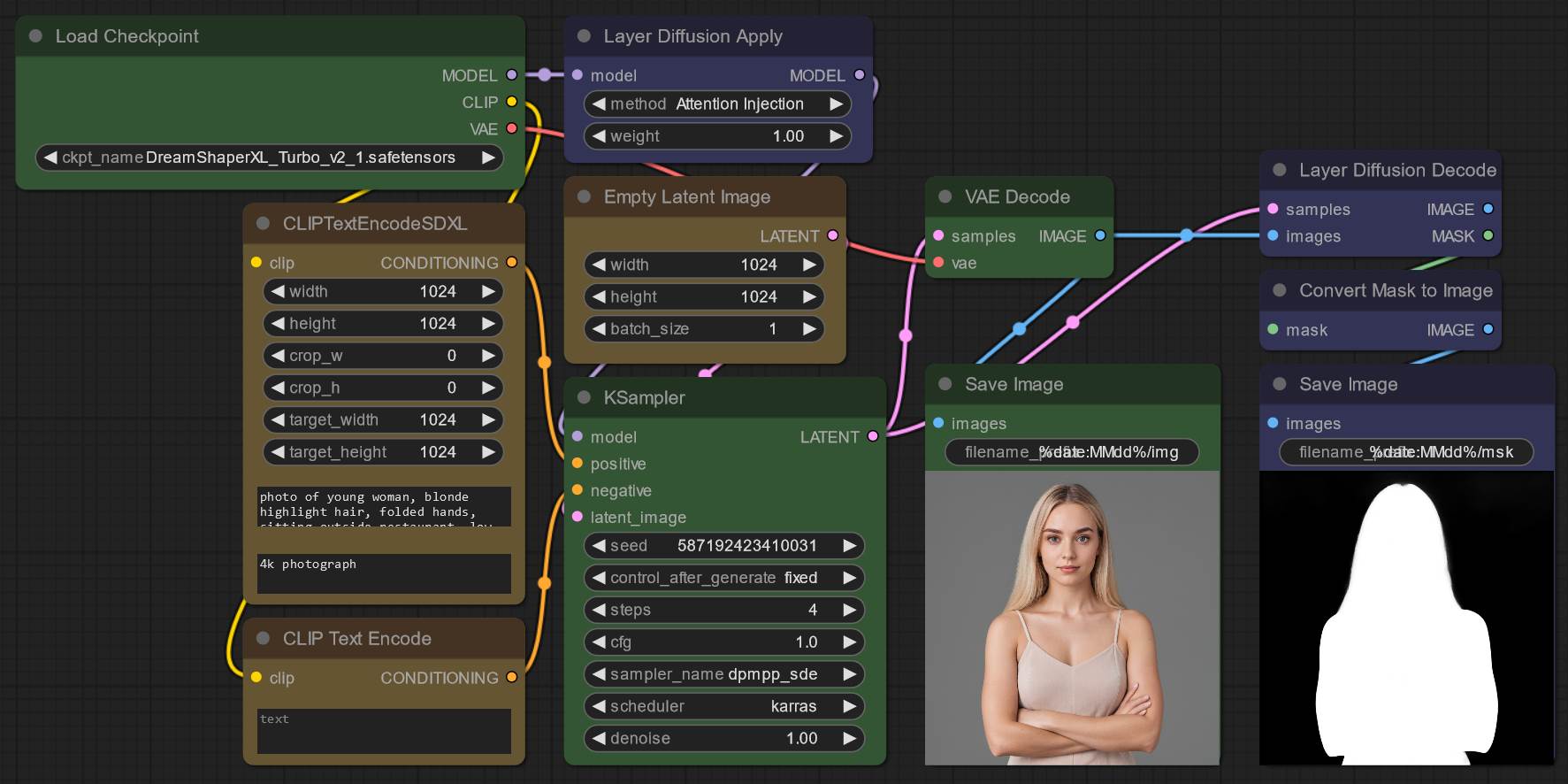Open the method Attention Injection selector
This screenshot has height=784, width=1568.
tap(717, 104)
